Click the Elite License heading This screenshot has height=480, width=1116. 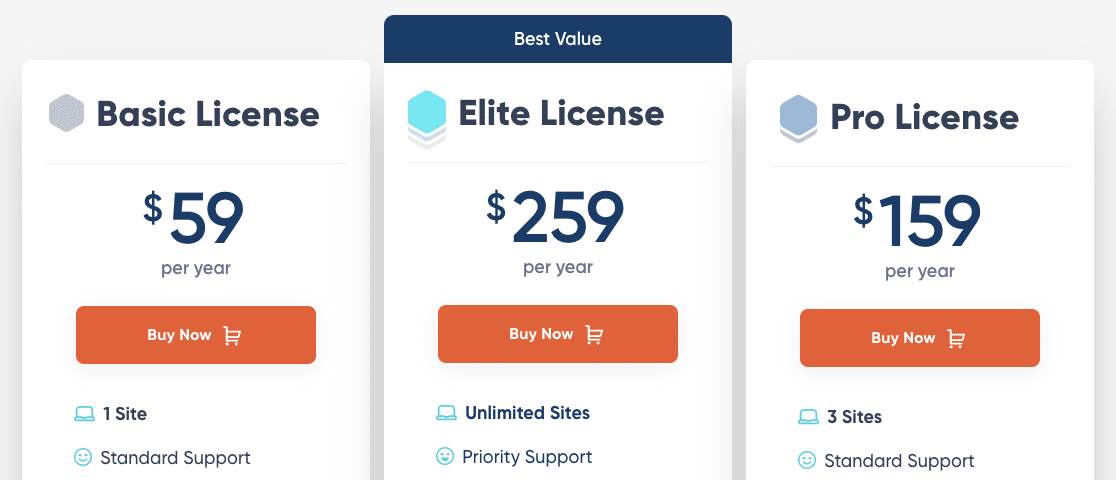[x=561, y=113]
